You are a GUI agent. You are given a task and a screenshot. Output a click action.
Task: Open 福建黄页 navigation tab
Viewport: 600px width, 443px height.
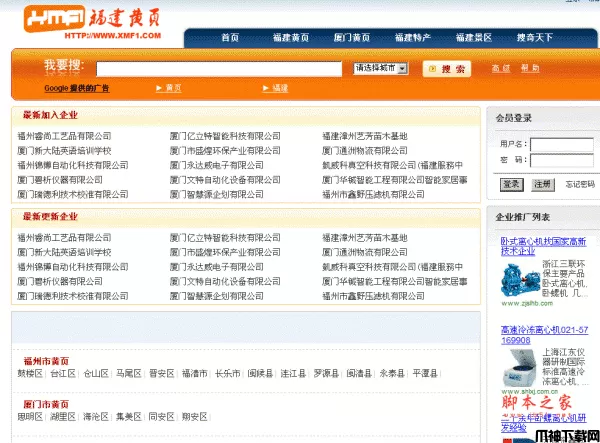pyautogui.click(x=291, y=37)
